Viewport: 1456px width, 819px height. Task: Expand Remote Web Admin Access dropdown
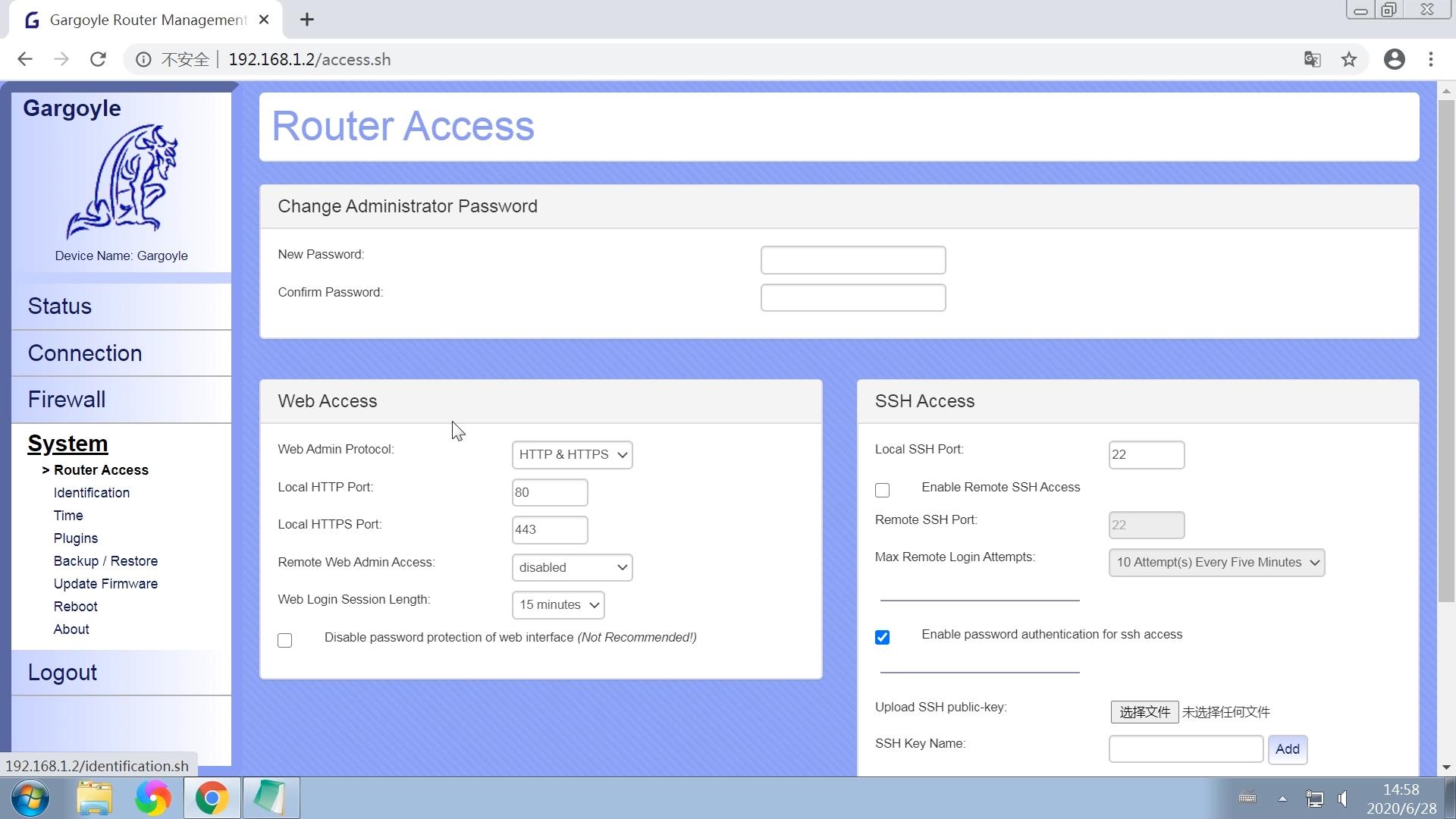point(572,567)
